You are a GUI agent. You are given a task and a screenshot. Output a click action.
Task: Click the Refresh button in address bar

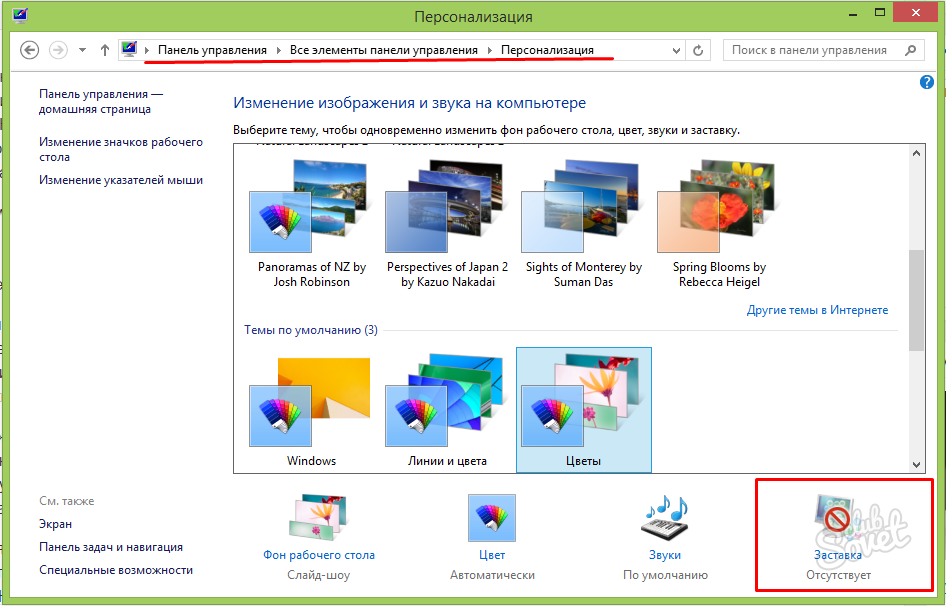(699, 50)
